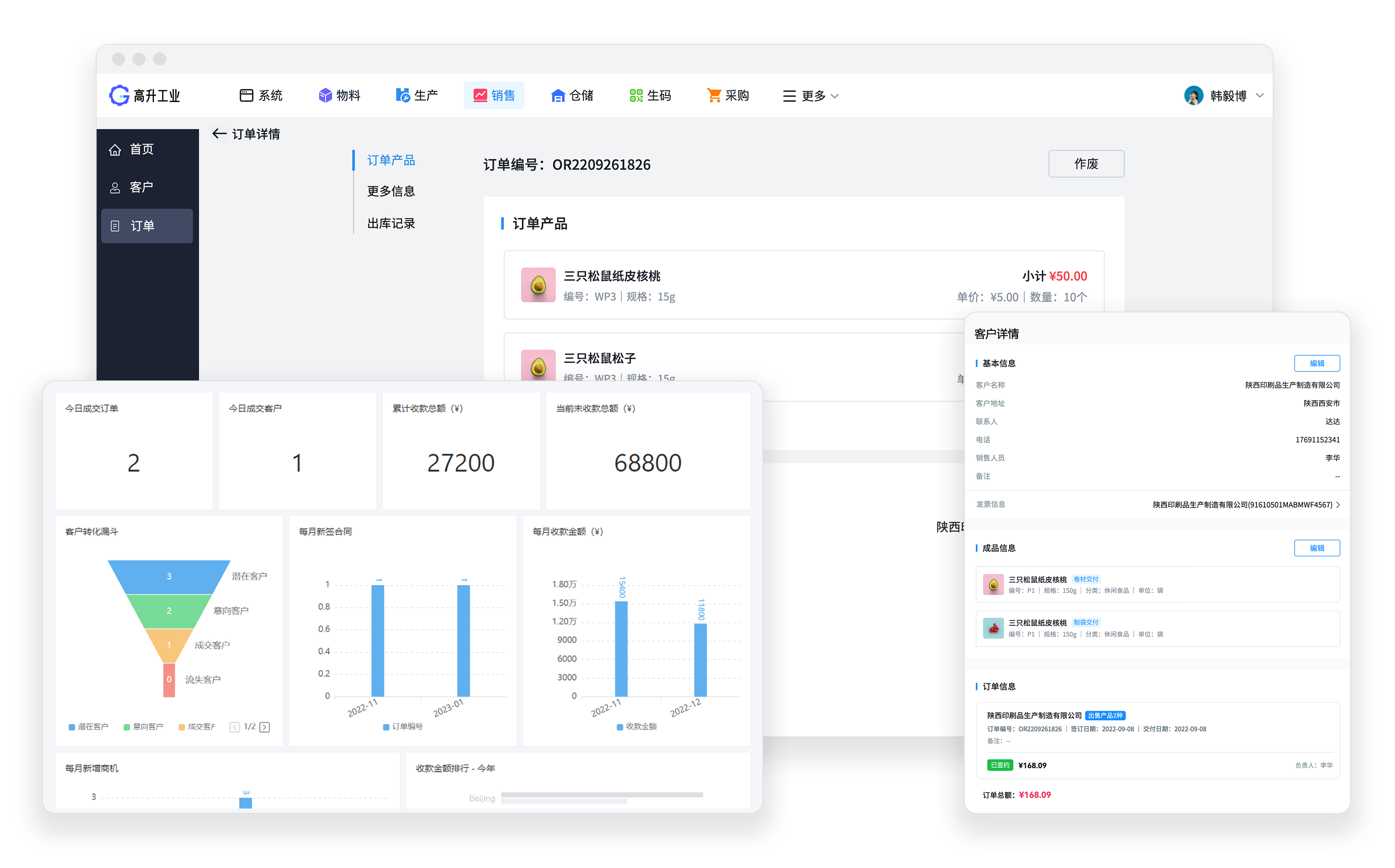This screenshot has height=868, width=1395.
Task: Click the 已签约 status badge
Action: point(999,765)
